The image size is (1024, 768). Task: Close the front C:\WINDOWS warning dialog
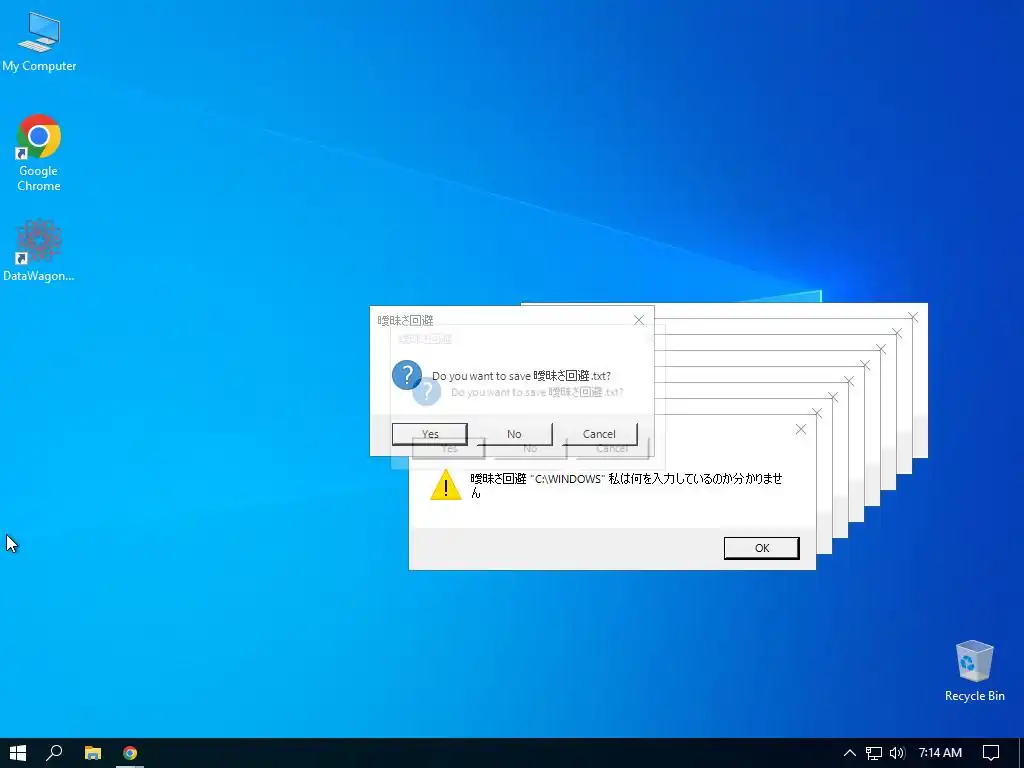[801, 429]
